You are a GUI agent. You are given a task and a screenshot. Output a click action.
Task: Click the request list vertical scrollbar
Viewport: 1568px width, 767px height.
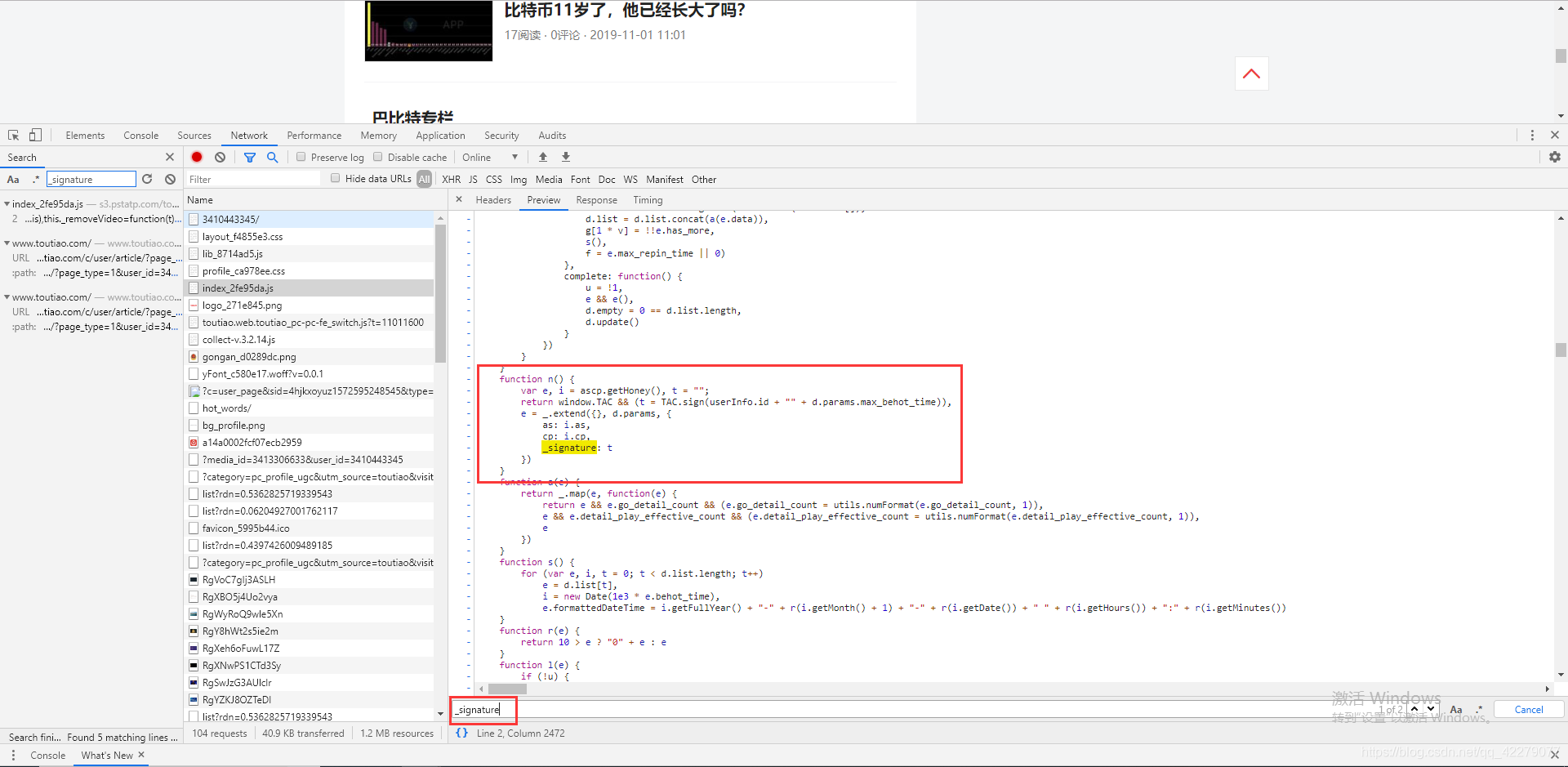tap(441, 294)
